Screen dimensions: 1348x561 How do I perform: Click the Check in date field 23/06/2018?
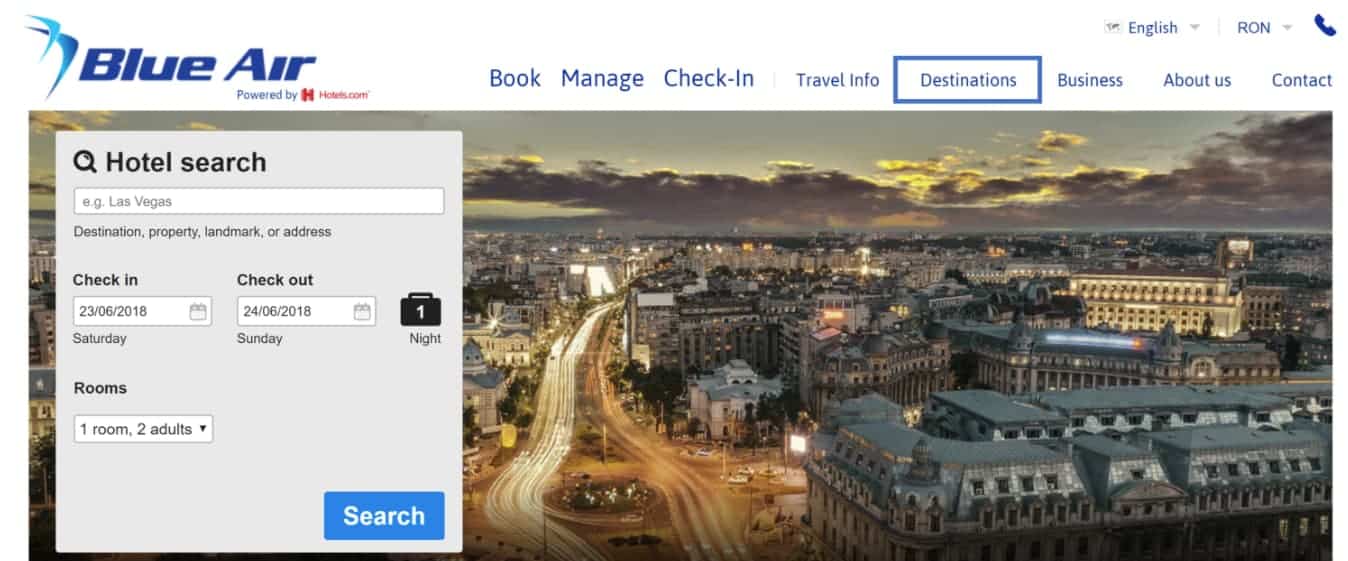[x=143, y=311]
